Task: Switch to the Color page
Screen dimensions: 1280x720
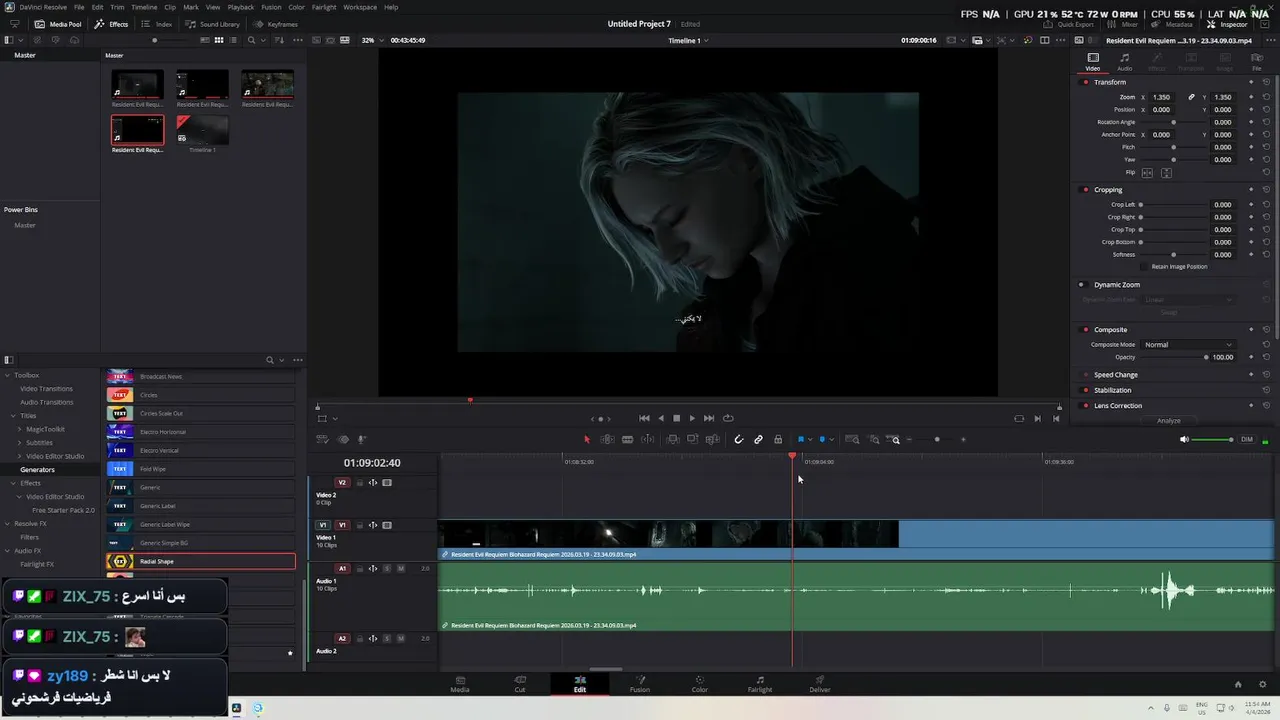Action: point(700,684)
